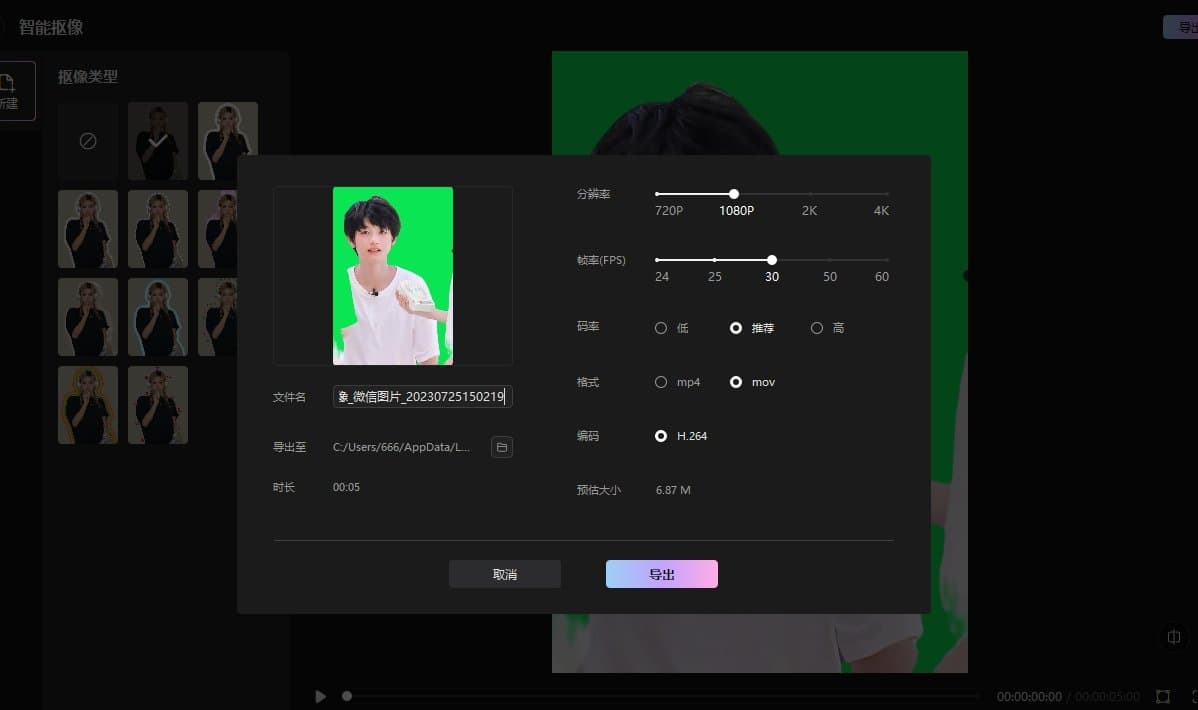The height and width of the screenshot is (710, 1198).
Task: Click the playhead dot on the timeline
Action: click(347, 697)
